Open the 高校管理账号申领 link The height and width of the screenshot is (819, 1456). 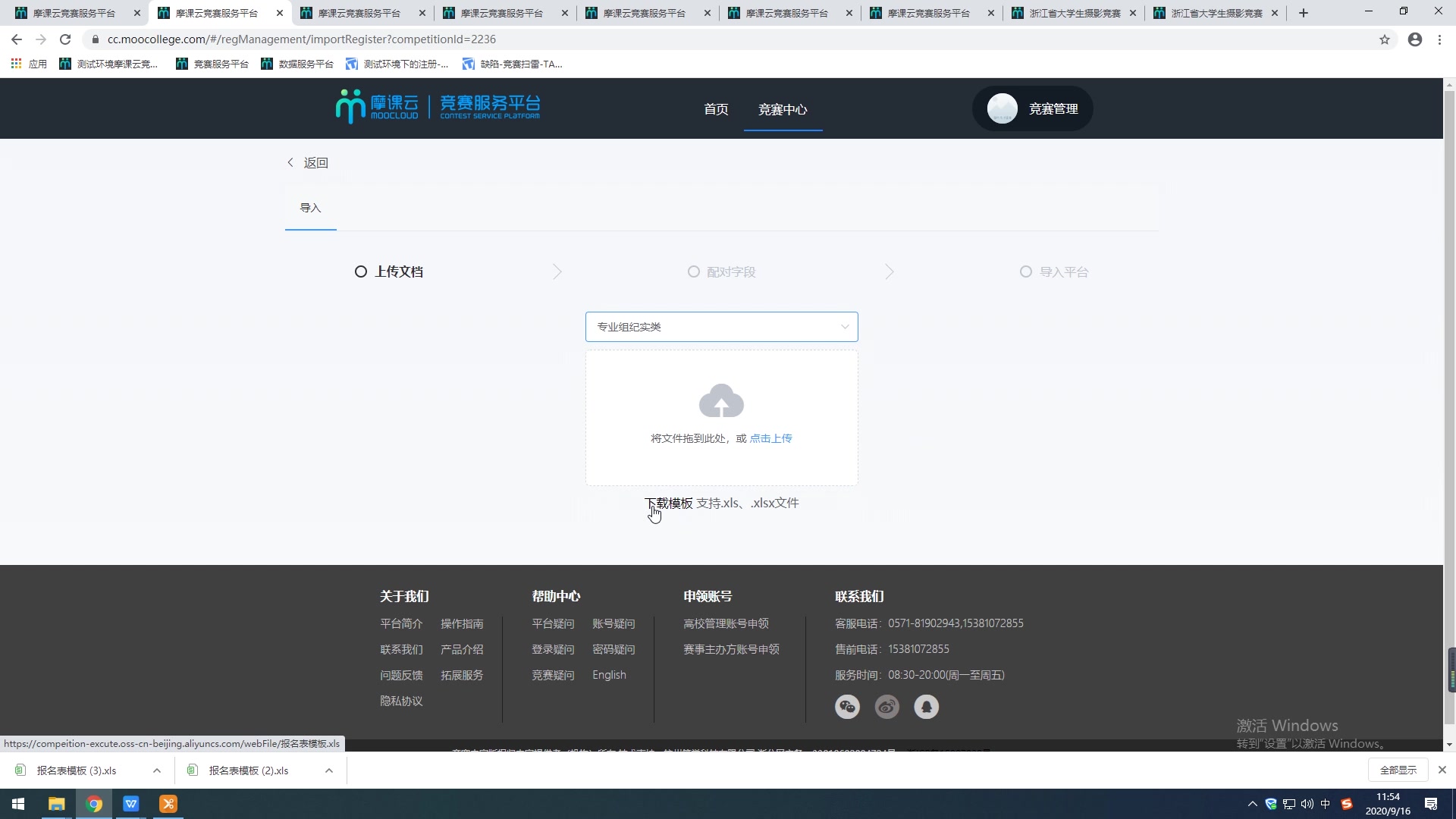pyautogui.click(x=726, y=623)
